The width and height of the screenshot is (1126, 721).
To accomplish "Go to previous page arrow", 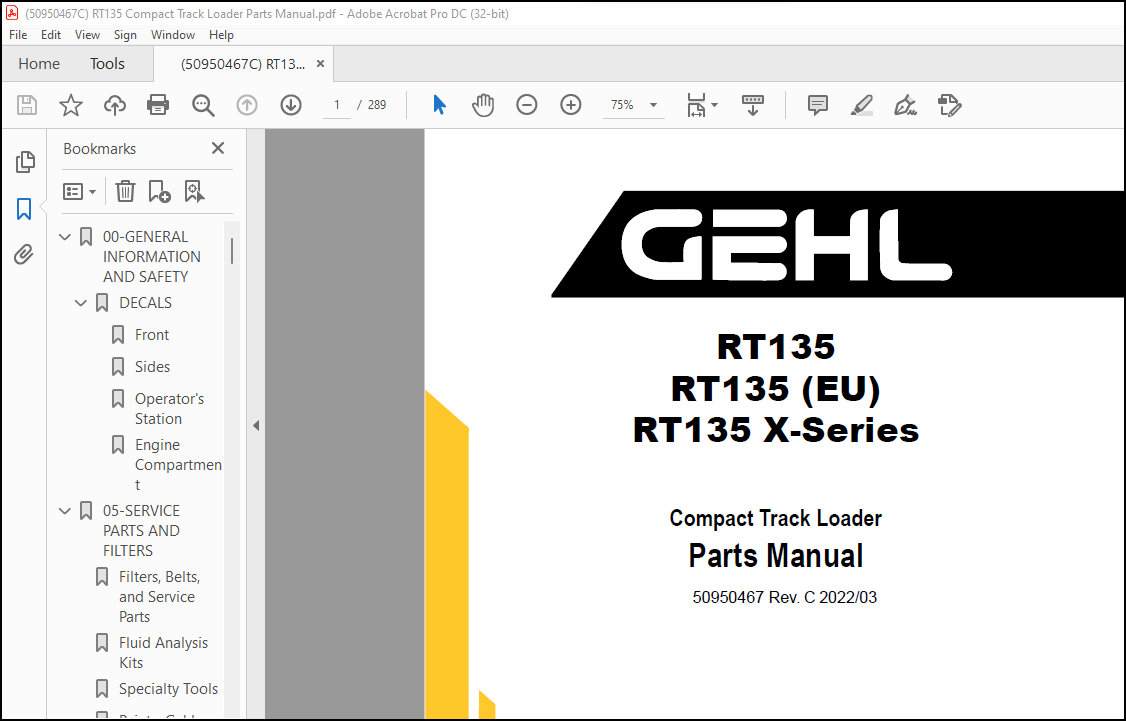I will coord(247,106).
